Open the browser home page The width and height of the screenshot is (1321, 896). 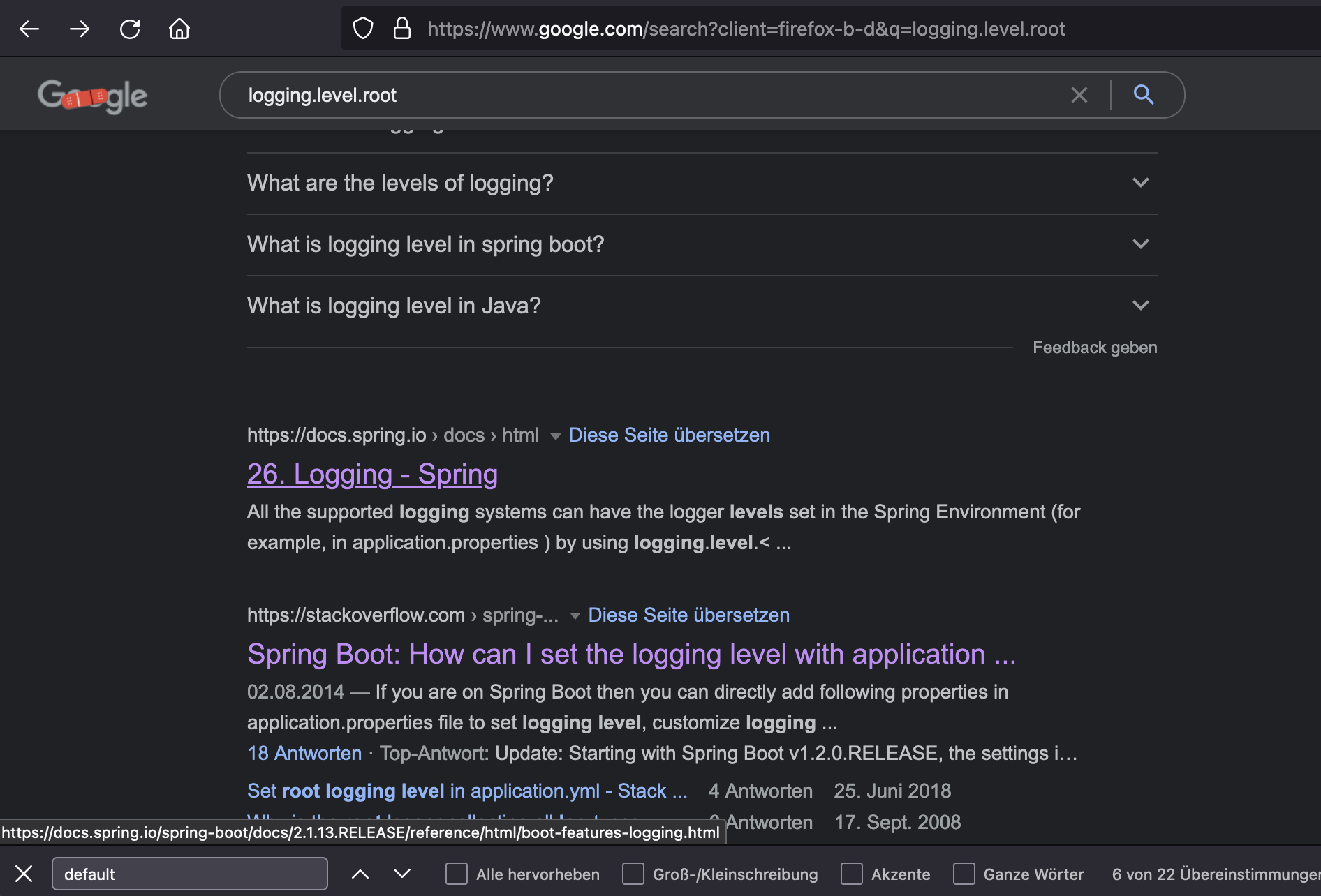coord(179,29)
